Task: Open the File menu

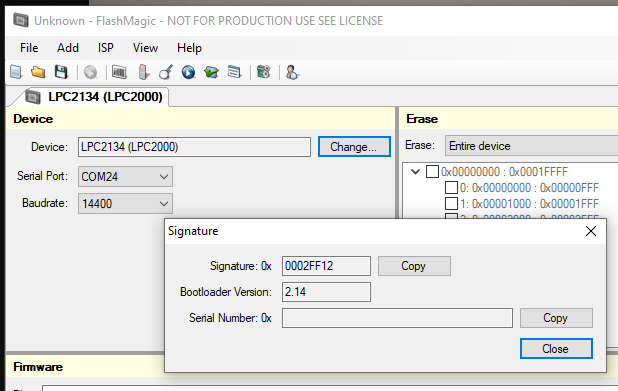Action: [29, 48]
